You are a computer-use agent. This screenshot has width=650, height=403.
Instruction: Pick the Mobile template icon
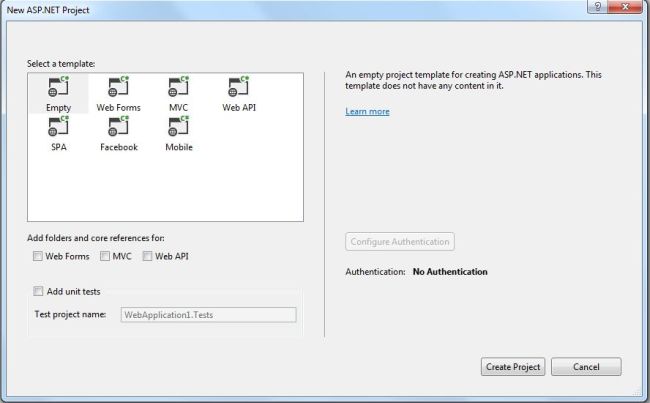tap(179, 126)
